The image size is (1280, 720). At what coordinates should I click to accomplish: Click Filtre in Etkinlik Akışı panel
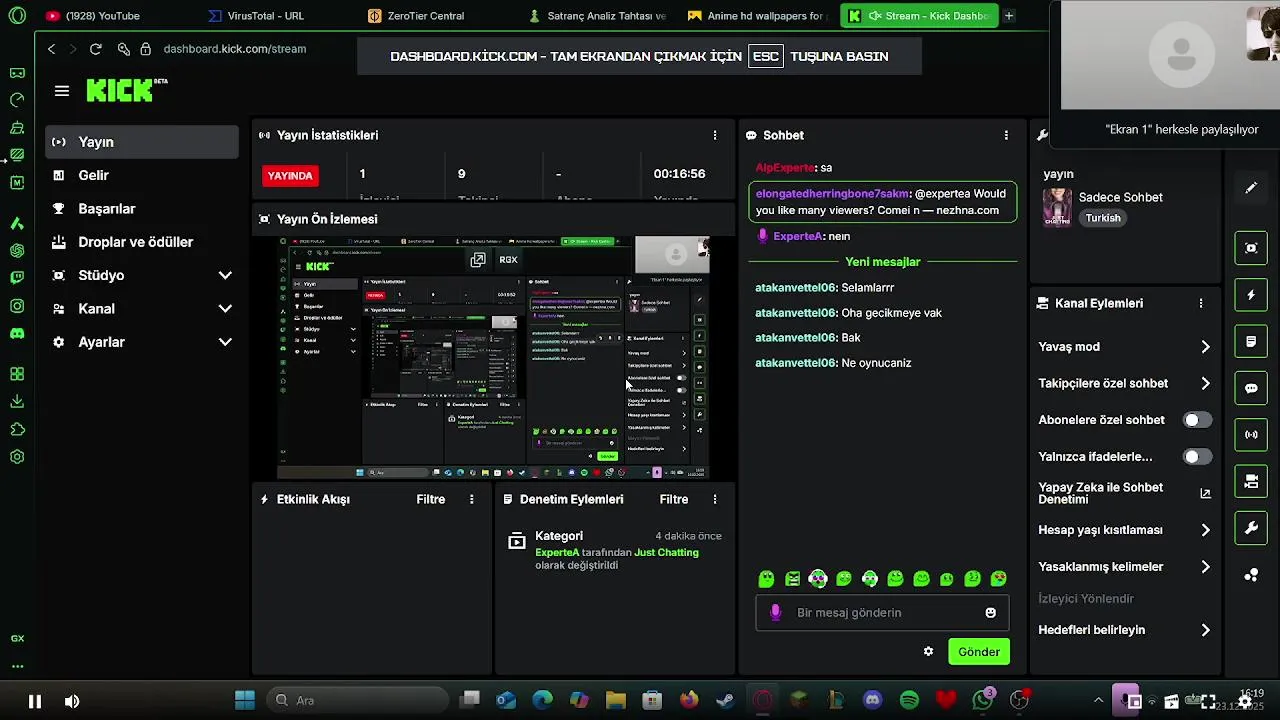click(431, 499)
